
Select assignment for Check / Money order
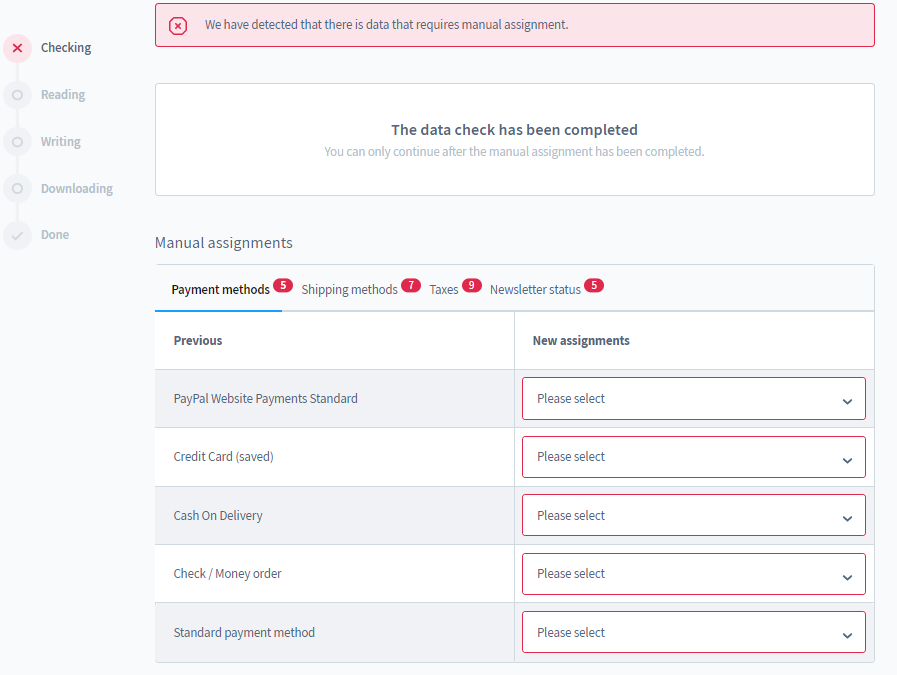click(x=693, y=574)
